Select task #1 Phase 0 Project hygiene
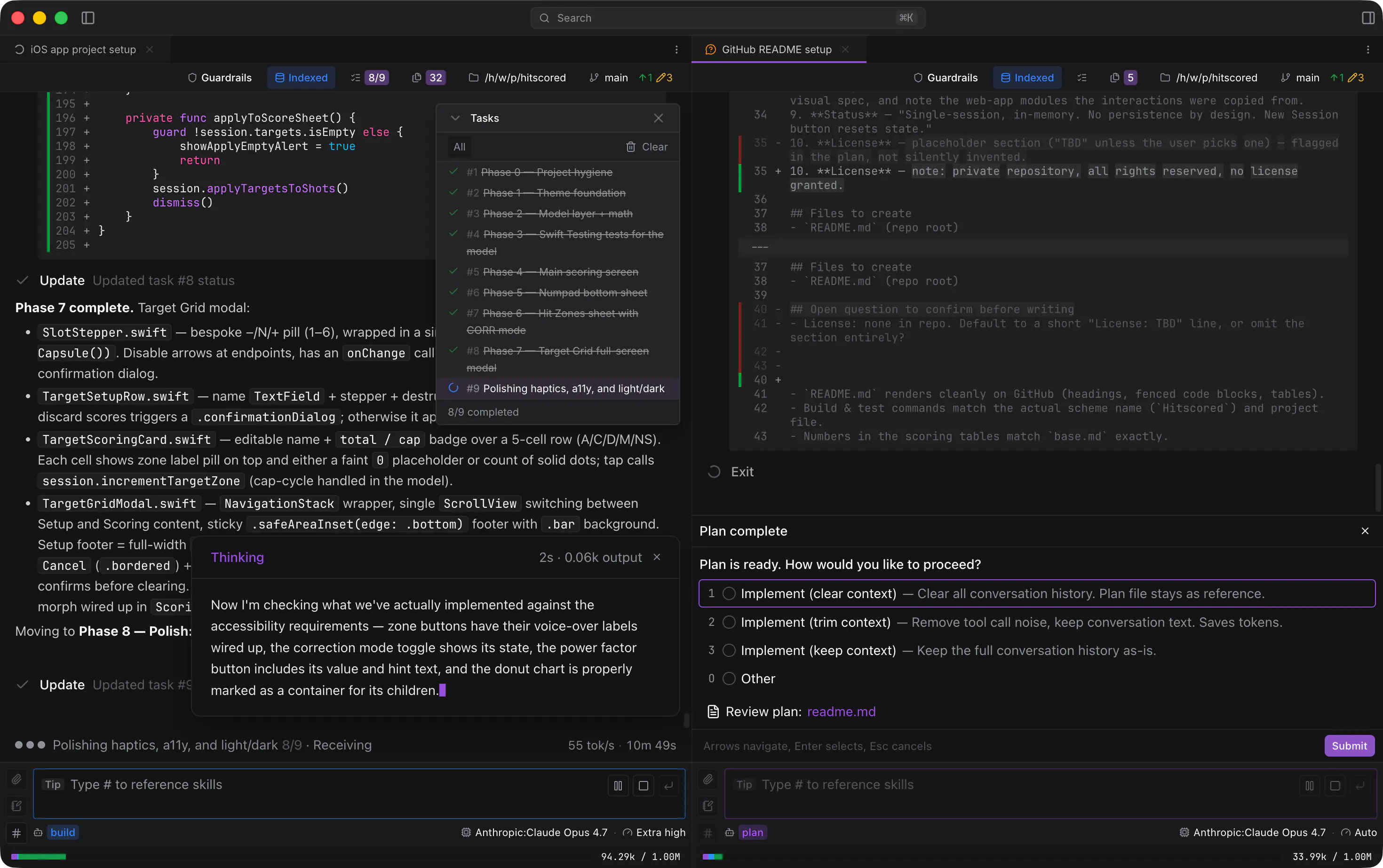Viewport: 1383px width, 868px height. coord(558,172)
